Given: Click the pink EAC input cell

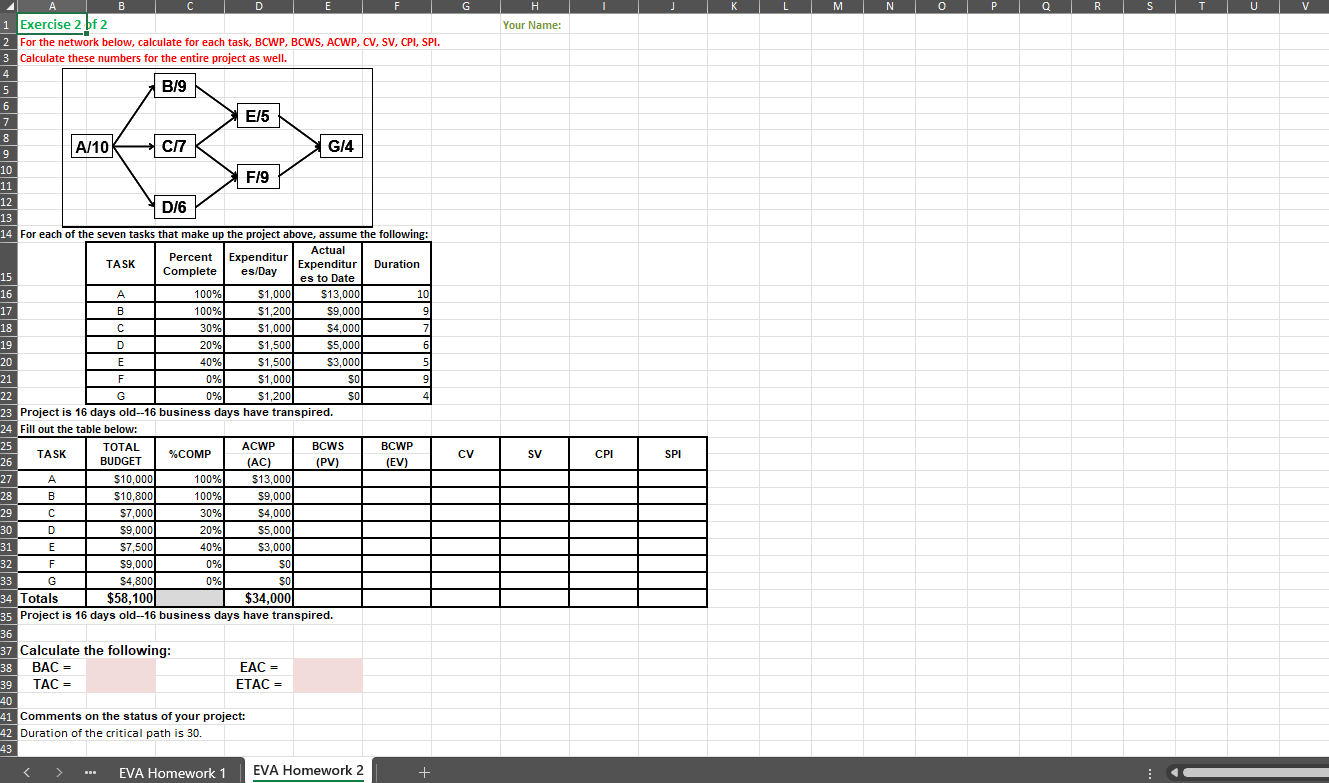Looking at the screenshot, I should [x=327, y=667].
